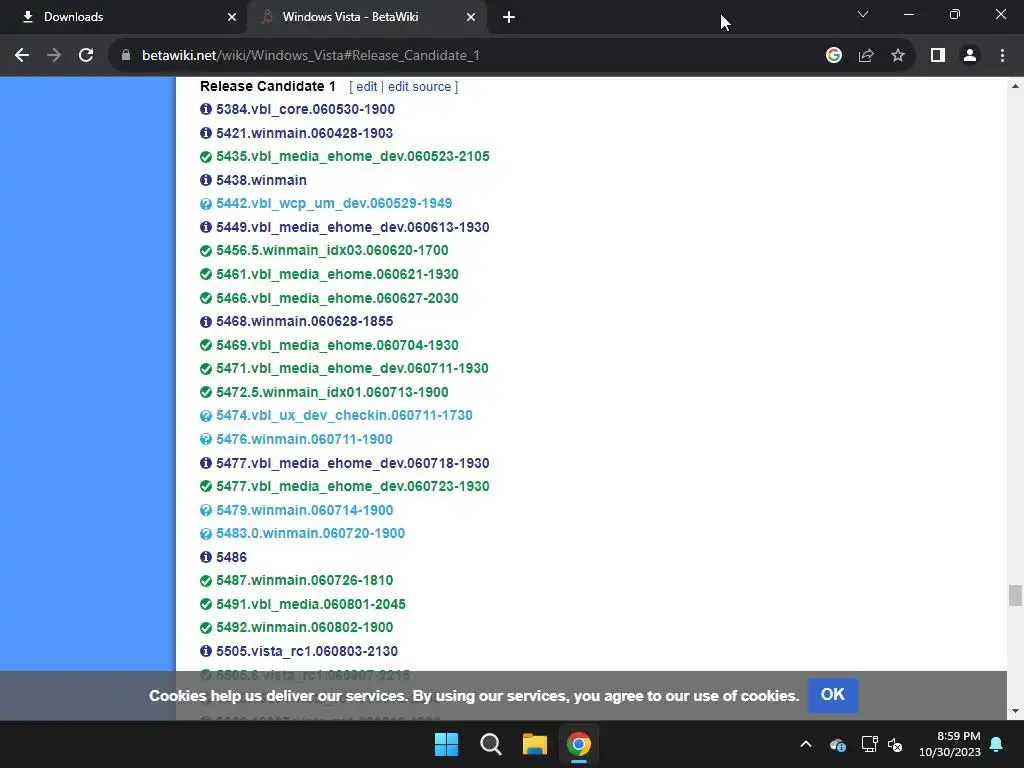
Task: Open the Windows Start menu
Action: 447,744
